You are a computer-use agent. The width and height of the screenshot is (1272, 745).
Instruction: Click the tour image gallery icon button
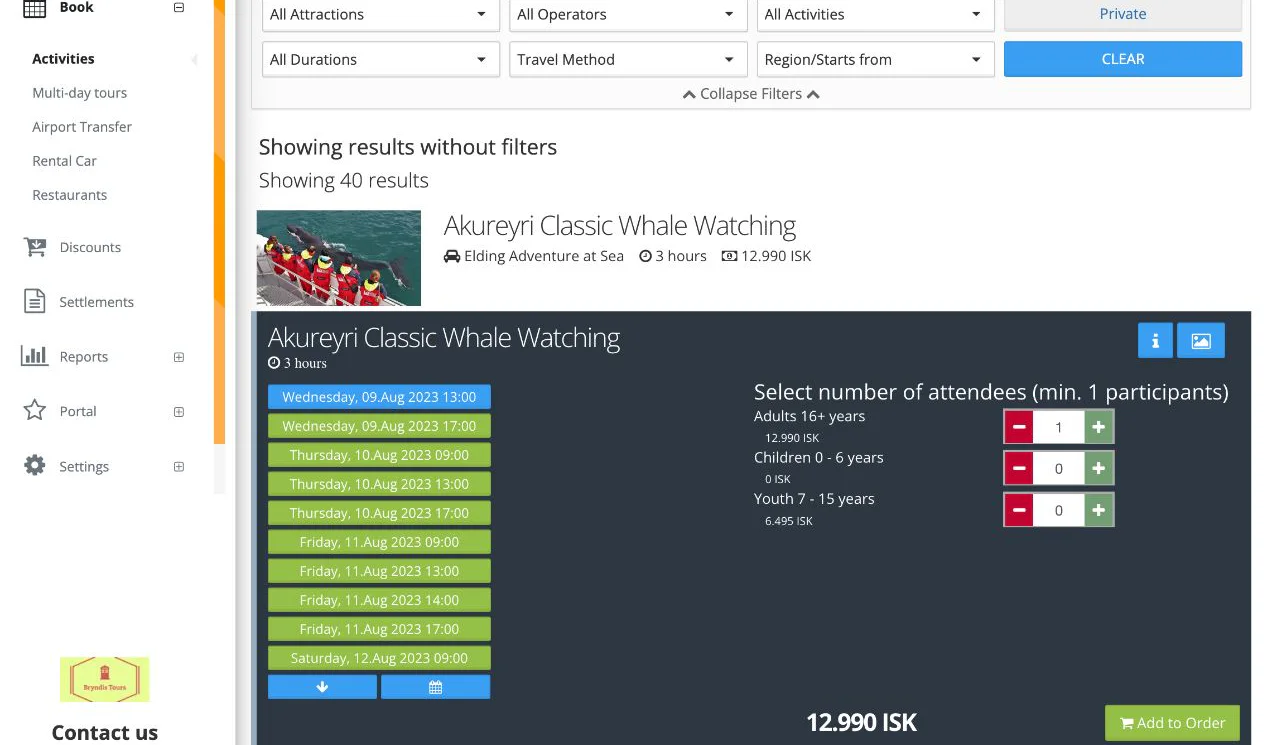tap(1201, 340)
